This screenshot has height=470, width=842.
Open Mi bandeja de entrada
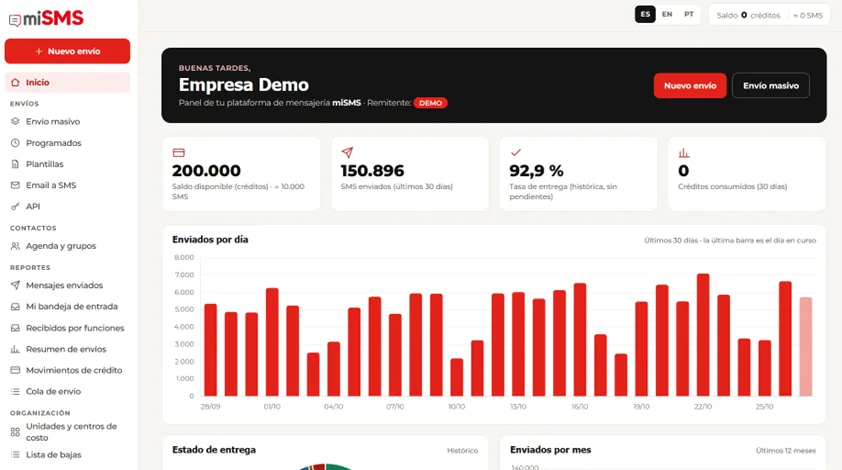(67, 306)
